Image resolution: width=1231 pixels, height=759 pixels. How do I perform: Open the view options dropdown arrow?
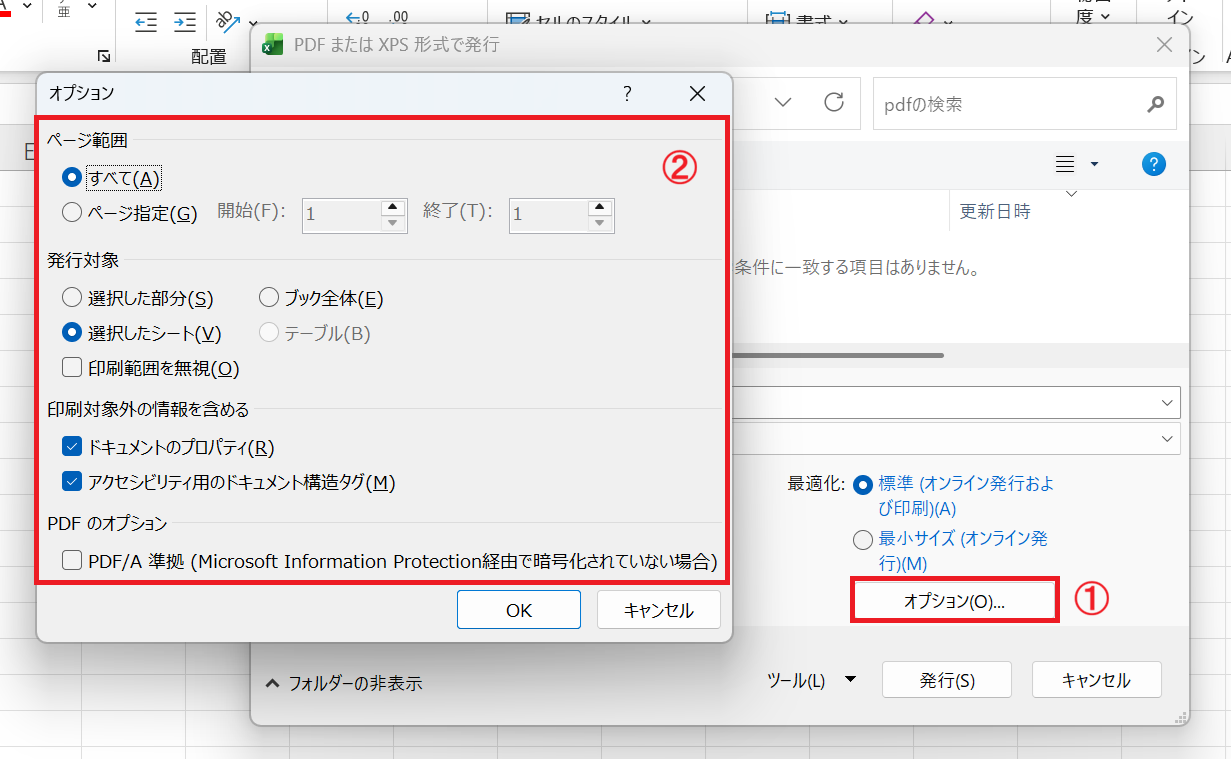coord(1094,164)
